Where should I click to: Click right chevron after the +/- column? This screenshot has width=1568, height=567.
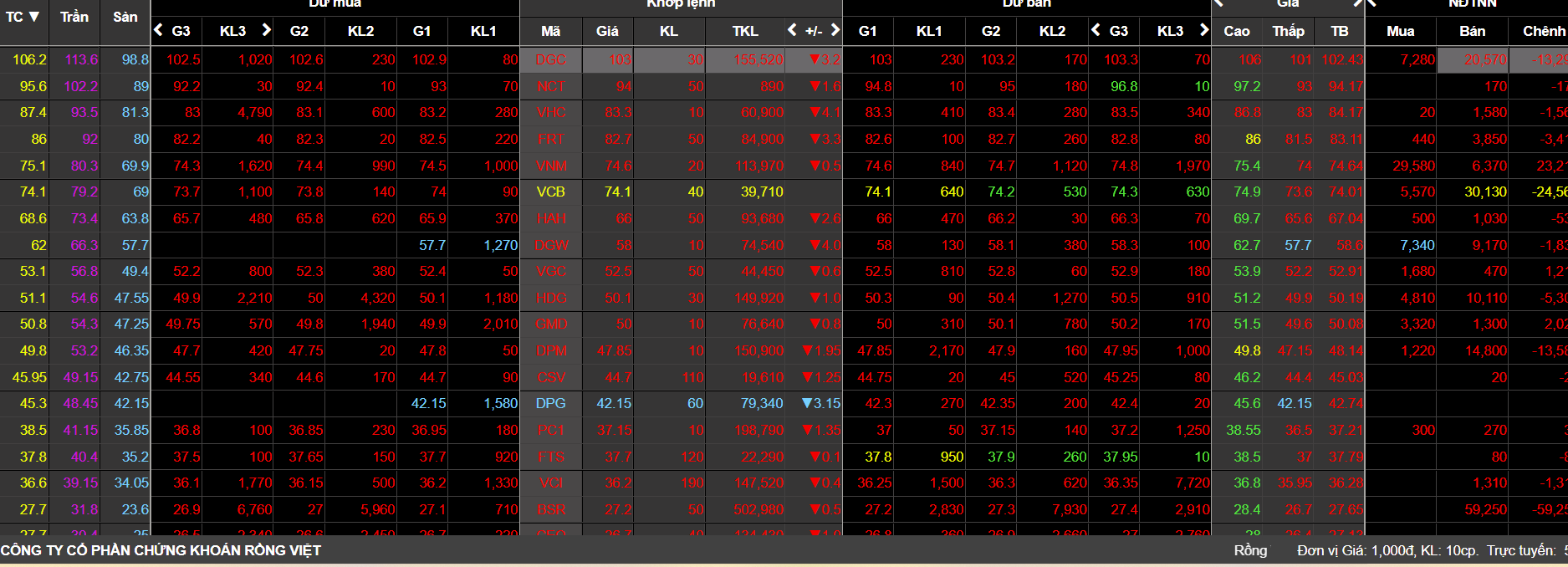tap(835, 30)
